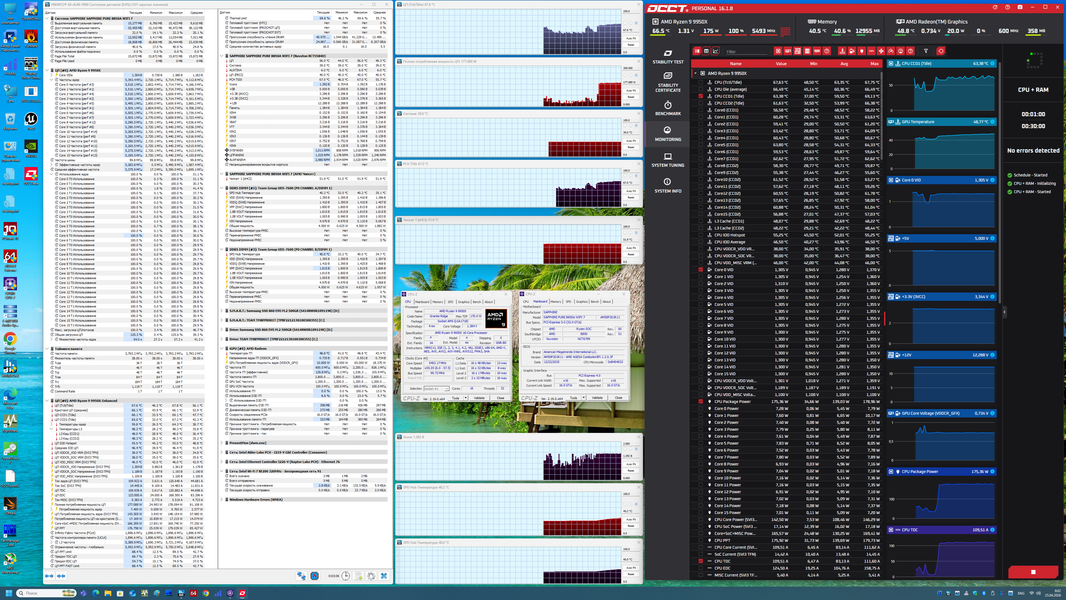Check the Core0 (CCD1) checkbox in OCCT
The image size is (1066, 600).
point(701,110)
